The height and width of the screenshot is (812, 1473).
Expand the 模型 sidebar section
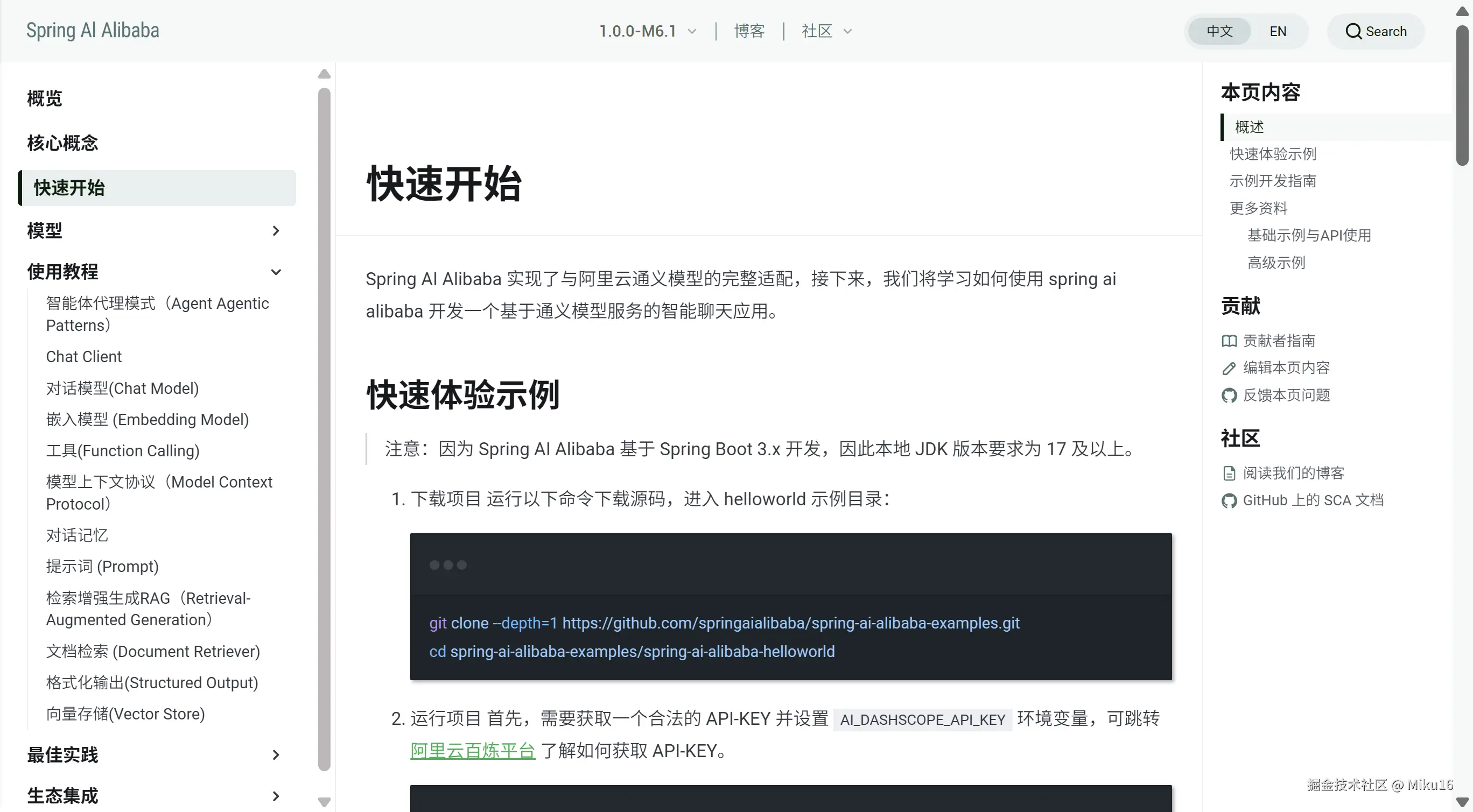pyautogui.click(x=276, y=231)
